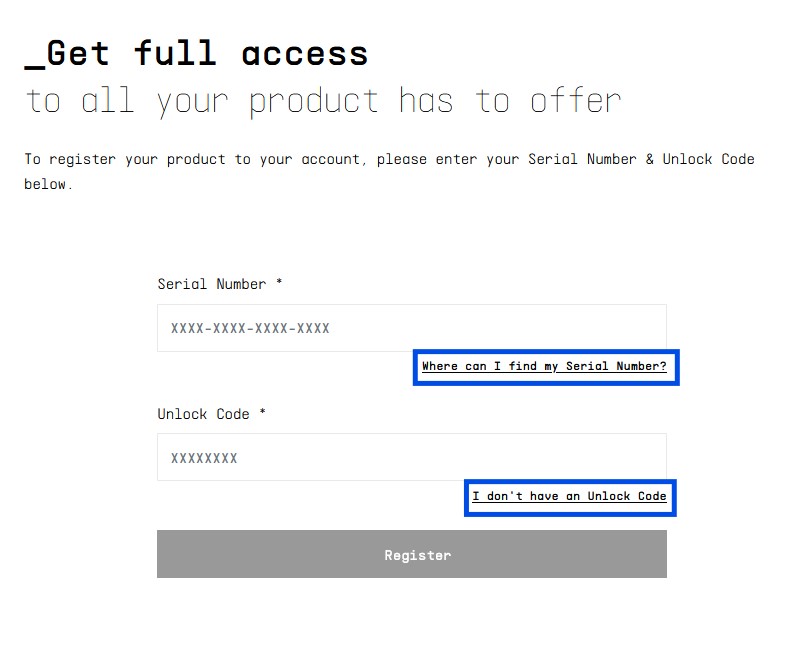807x647 pixels.
Task: Click the word "below." in the instructions
Action: [x=48, y=185]
